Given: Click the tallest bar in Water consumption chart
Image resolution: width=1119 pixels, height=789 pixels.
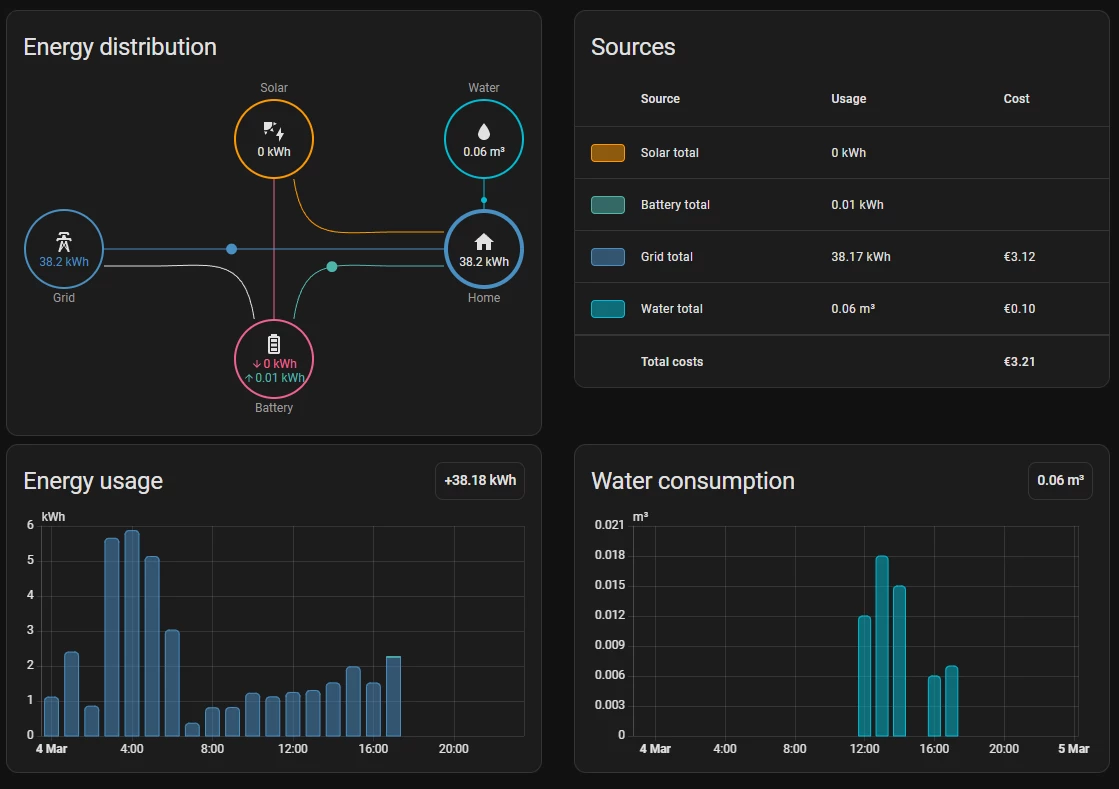Looking at the screenshot, I should [x=882, y=646].
